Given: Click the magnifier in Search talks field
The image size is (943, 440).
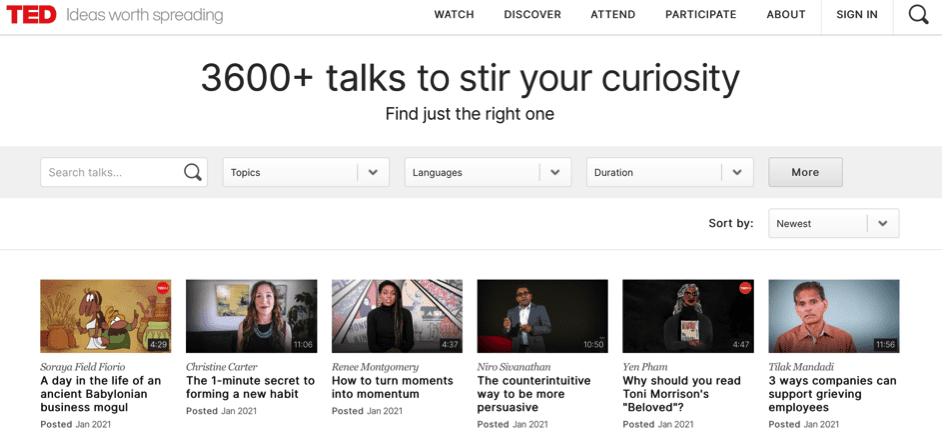Looking at the screenshot, I should coord(192,173).
